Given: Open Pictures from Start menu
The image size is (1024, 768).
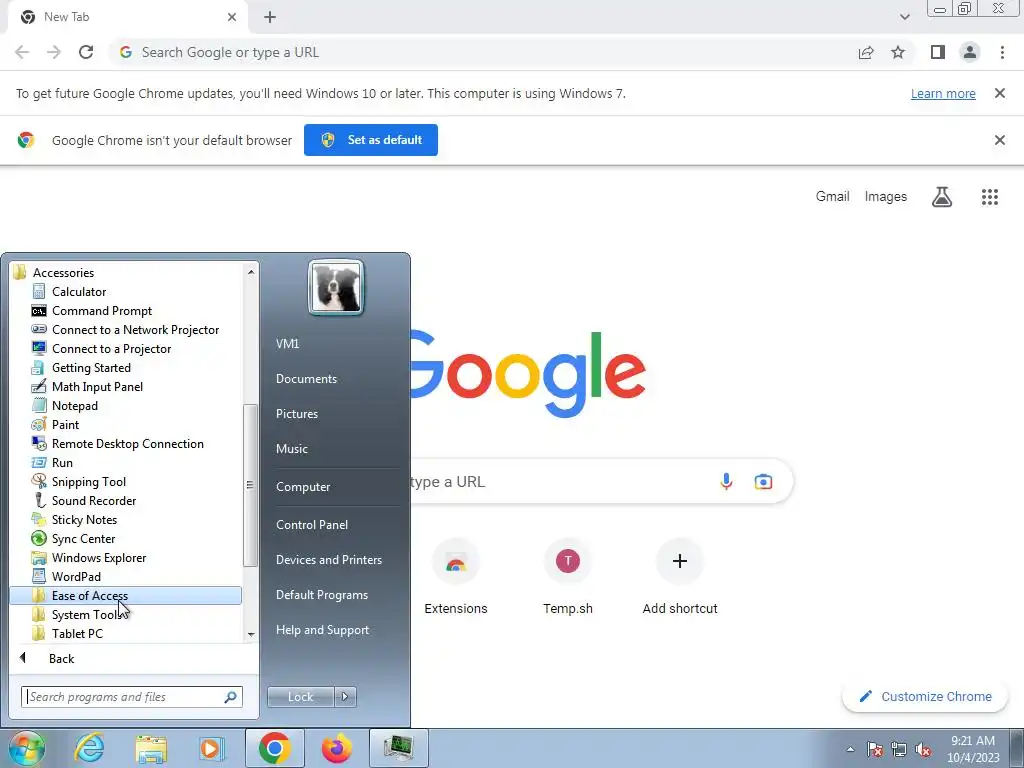Looking at the screenshot, I should 296,414.
